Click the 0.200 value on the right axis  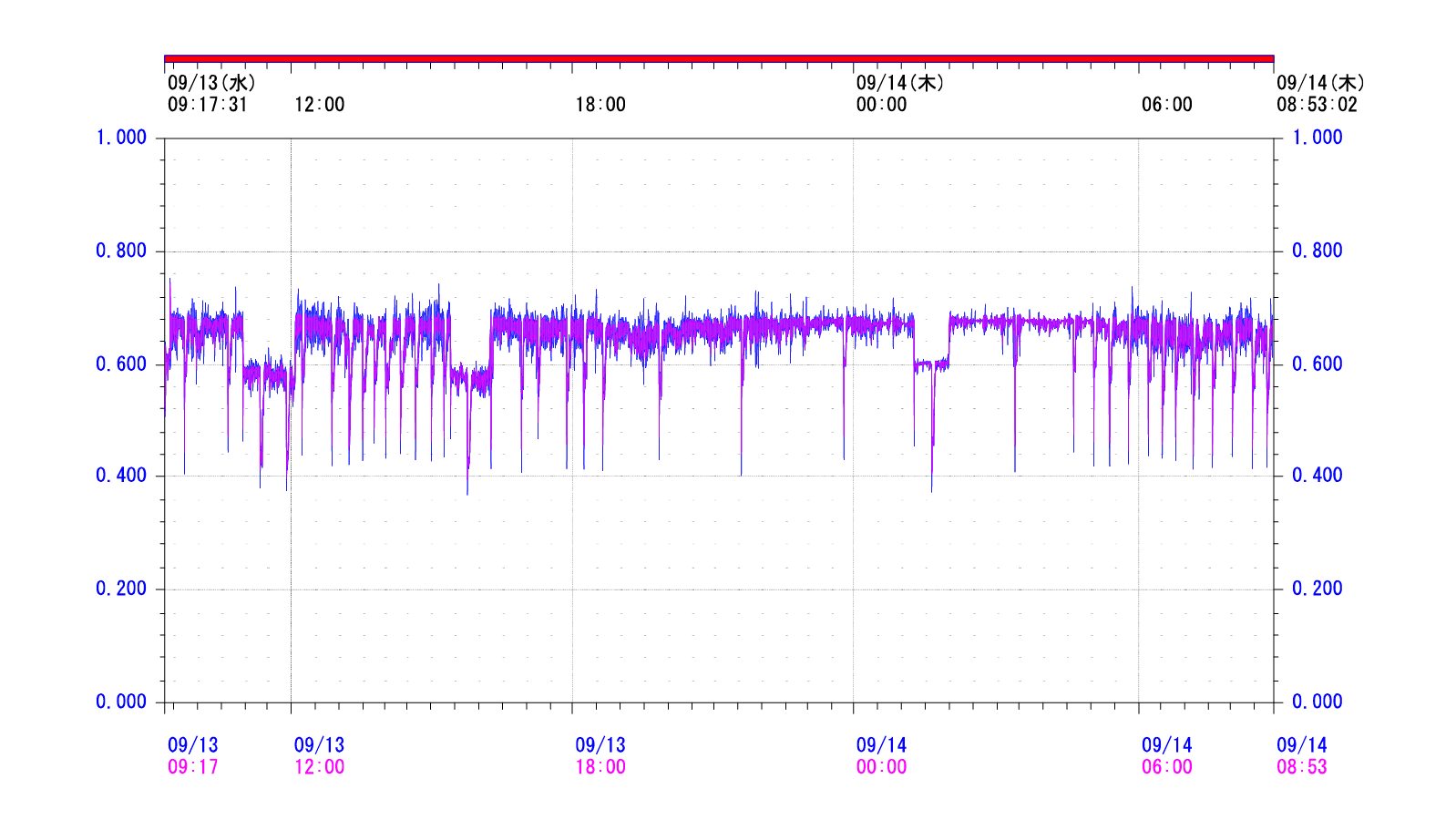1318,589
